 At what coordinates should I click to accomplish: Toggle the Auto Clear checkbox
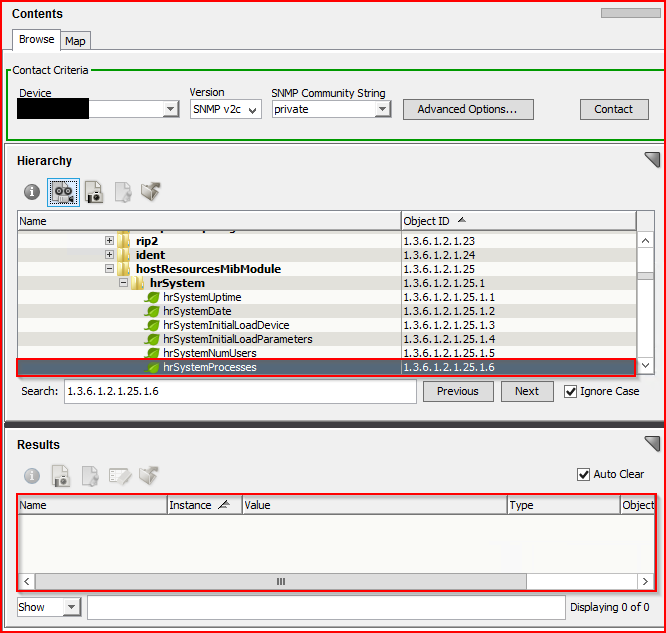pyautogui.click(x=584, y=474)
